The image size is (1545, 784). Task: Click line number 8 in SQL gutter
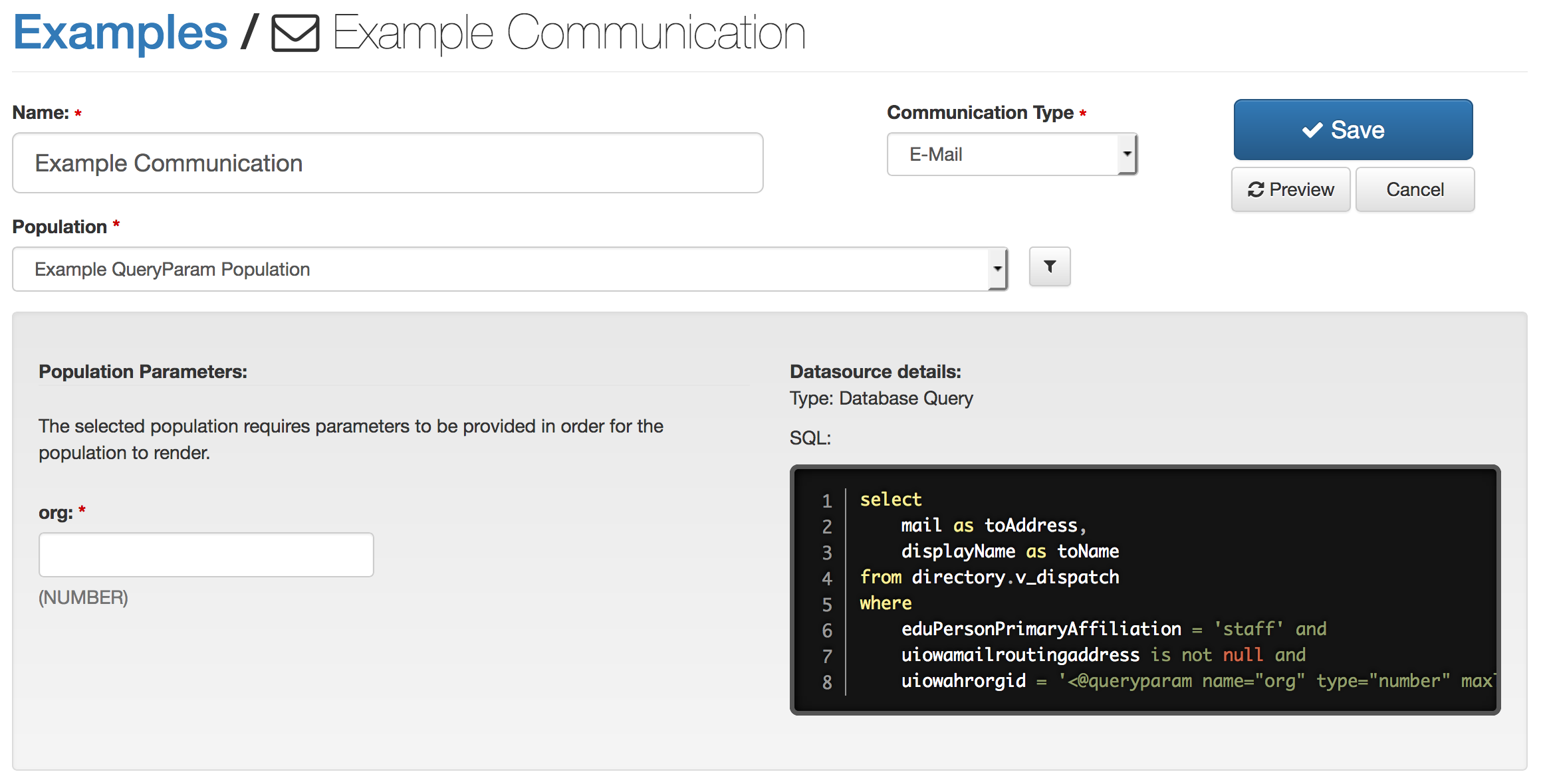pyautogui.click(x=827, y=682)
